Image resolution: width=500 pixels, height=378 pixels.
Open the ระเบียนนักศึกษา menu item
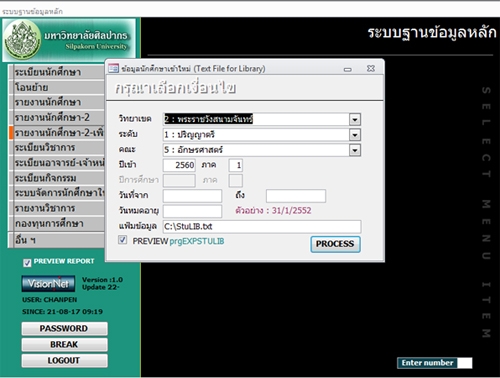click(58, 72)
